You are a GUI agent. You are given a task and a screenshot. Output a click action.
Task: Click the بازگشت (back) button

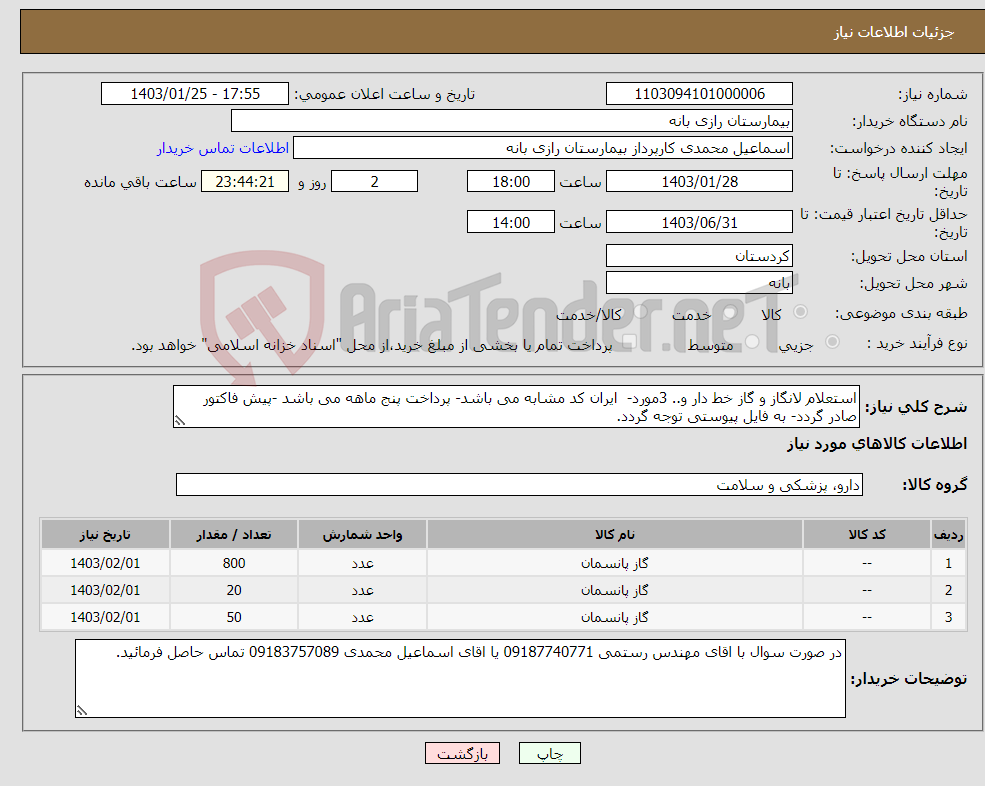point(462,753)
